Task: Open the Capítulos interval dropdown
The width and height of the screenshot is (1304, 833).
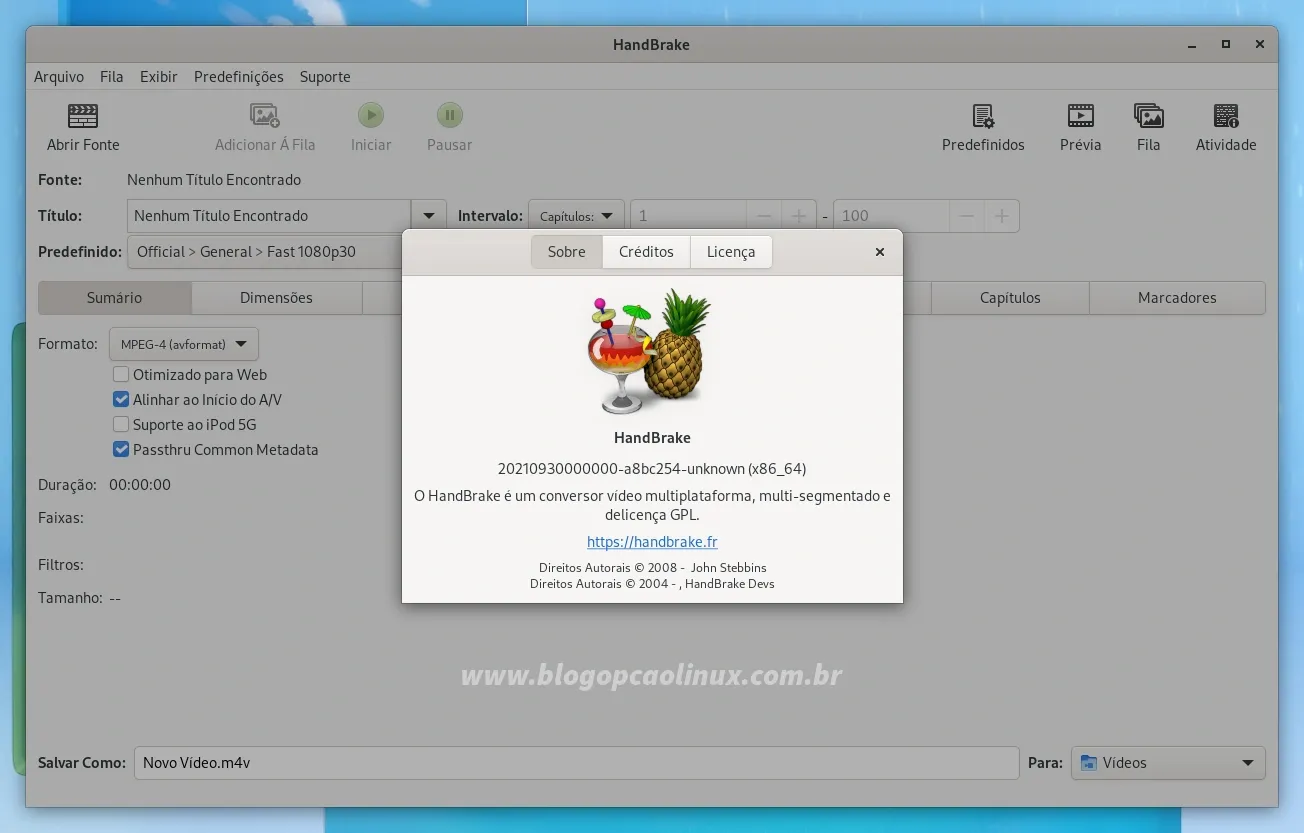Action: click(x=576, y=216)
